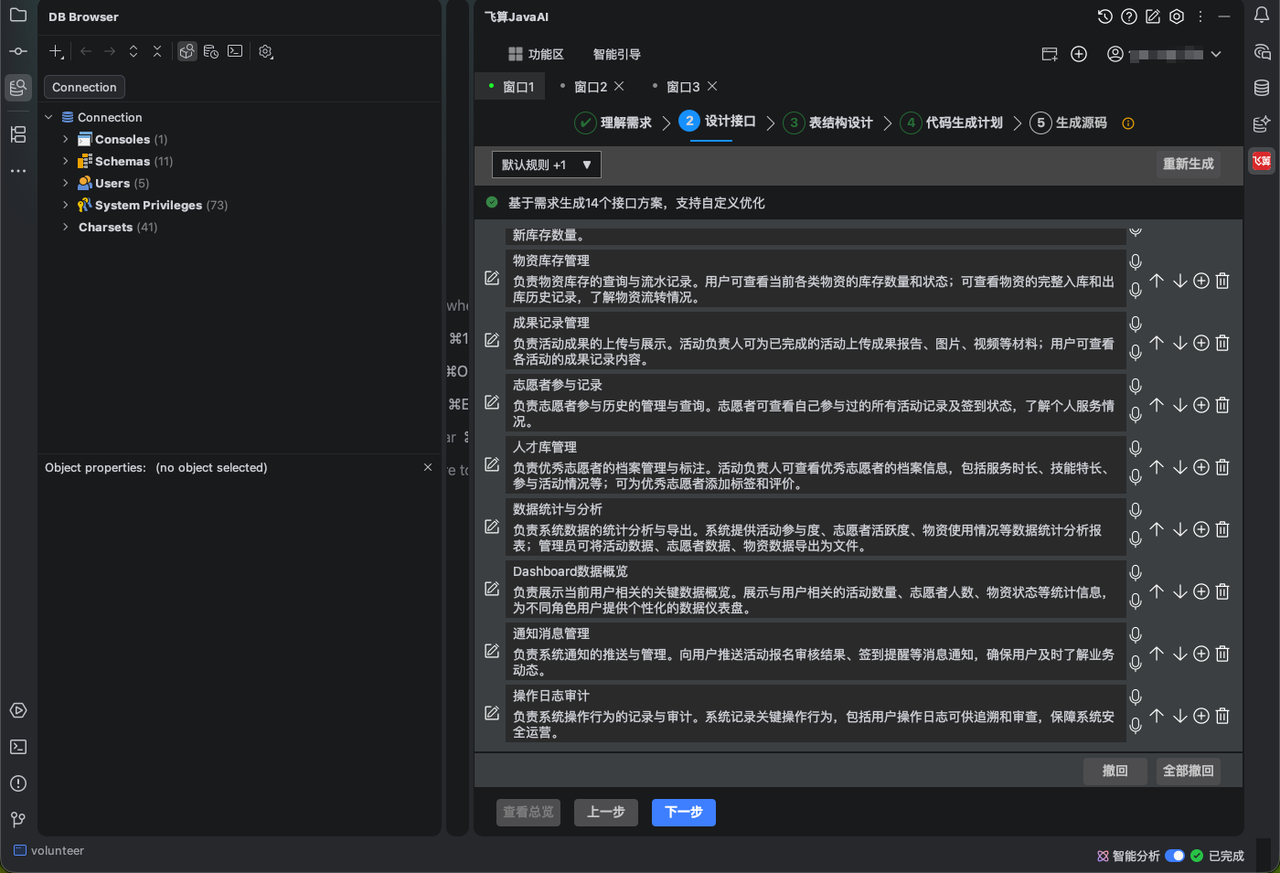Image resolution: width=1280 pixels, height=873 pixels.
Task: Open 飞算JavaAI hexagon settings icon
Action: (x=1177, y=16)
